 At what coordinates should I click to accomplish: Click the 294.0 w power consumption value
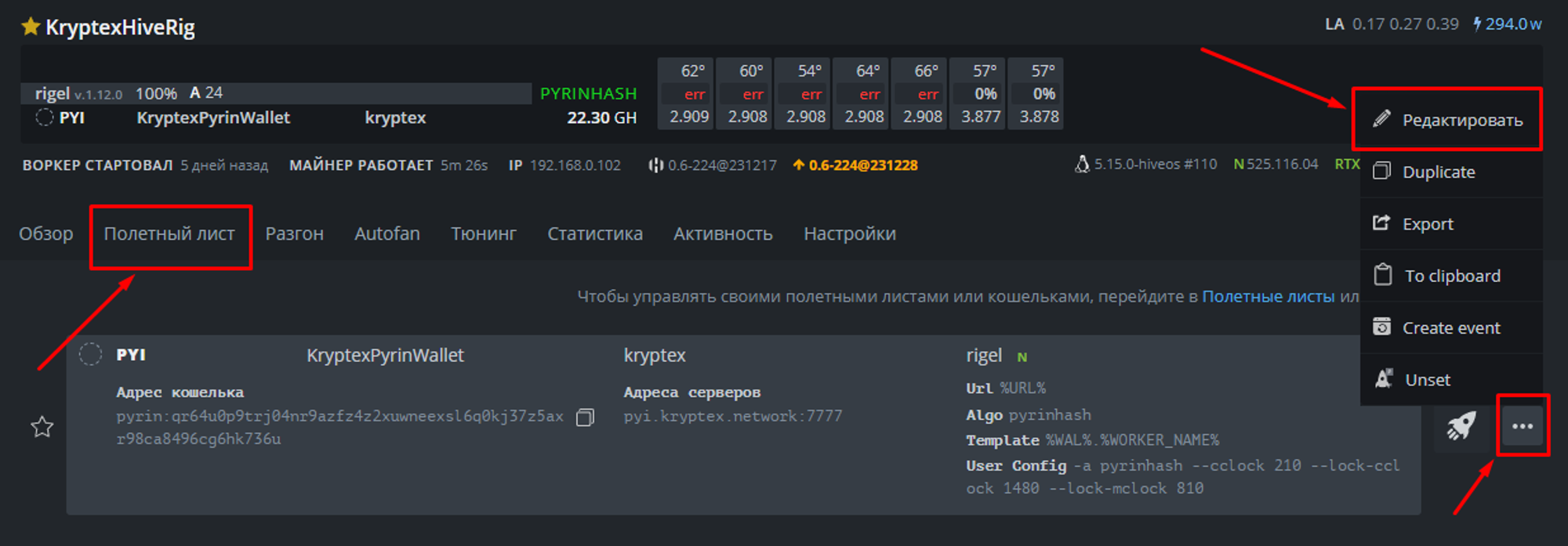[1513, 24]
